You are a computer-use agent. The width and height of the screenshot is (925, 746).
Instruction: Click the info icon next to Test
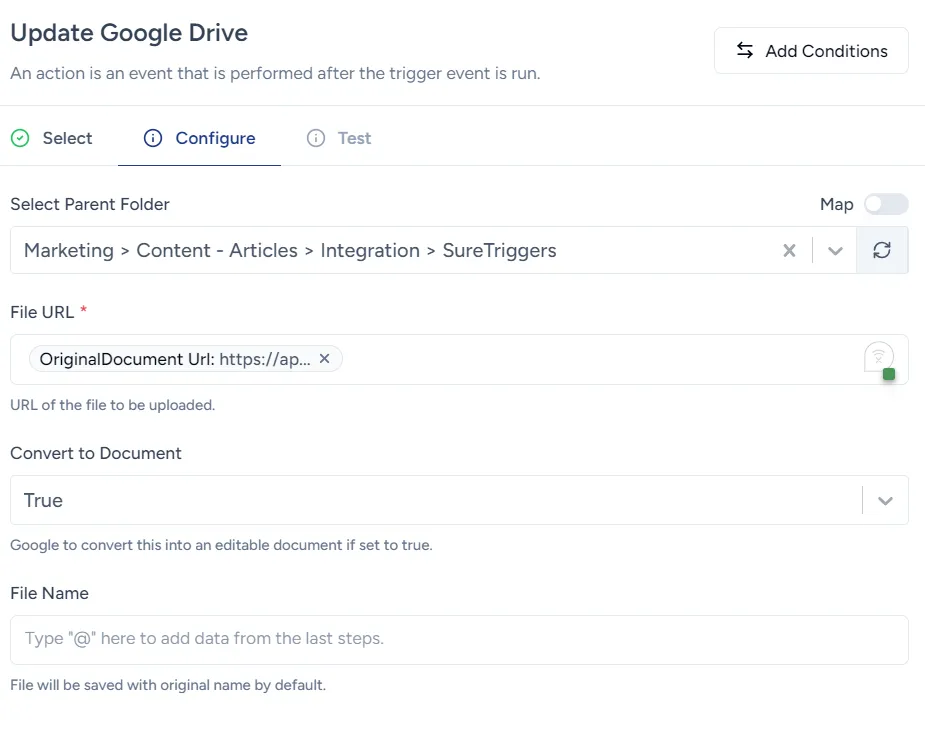coord(316,138)
